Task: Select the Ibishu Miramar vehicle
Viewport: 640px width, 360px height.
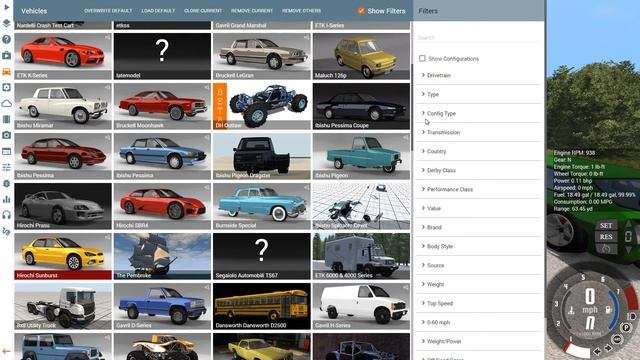Action: [x=63, y=106]
